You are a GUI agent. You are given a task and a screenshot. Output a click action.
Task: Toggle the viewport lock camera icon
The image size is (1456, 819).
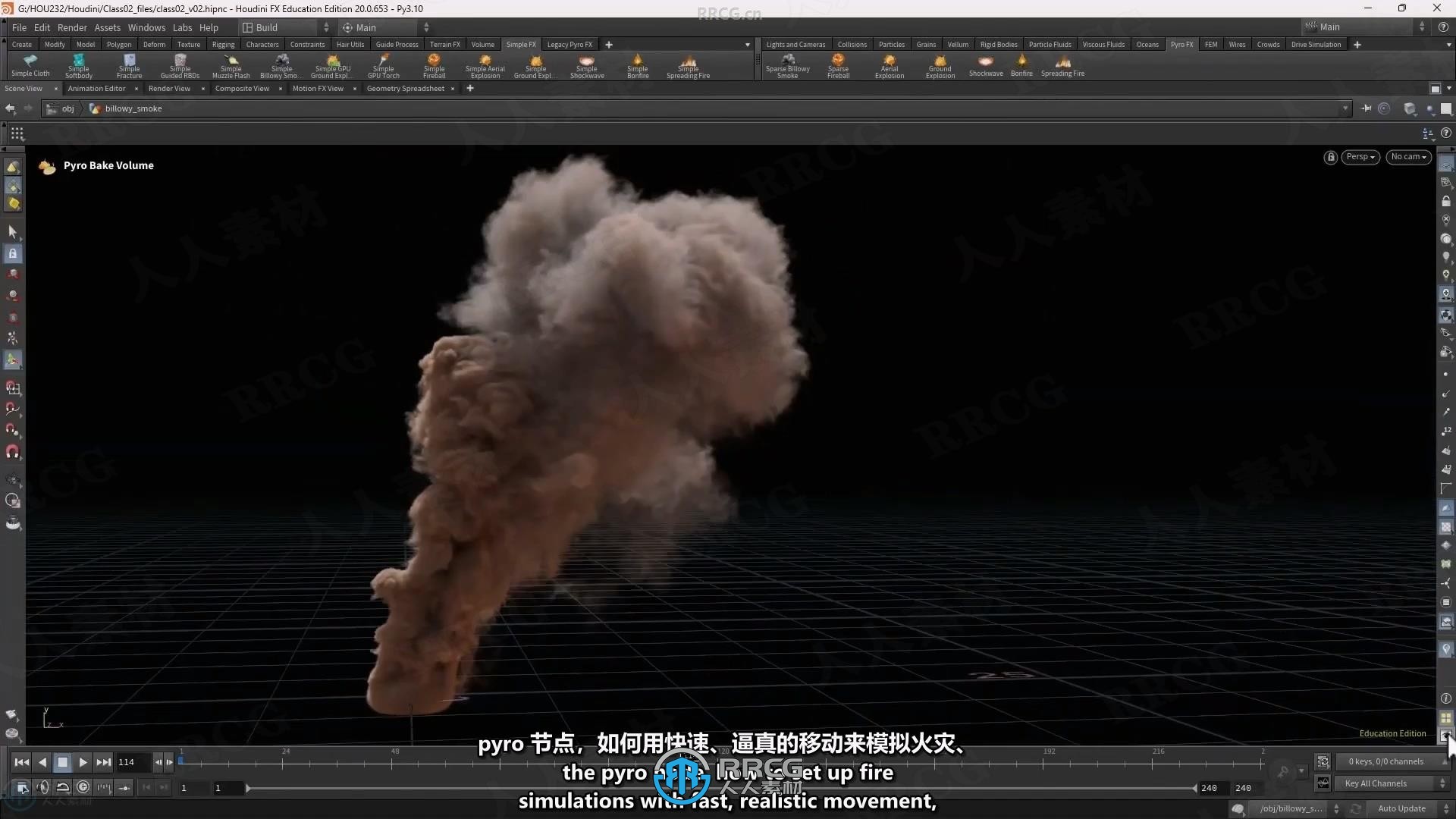point(1330,157)
